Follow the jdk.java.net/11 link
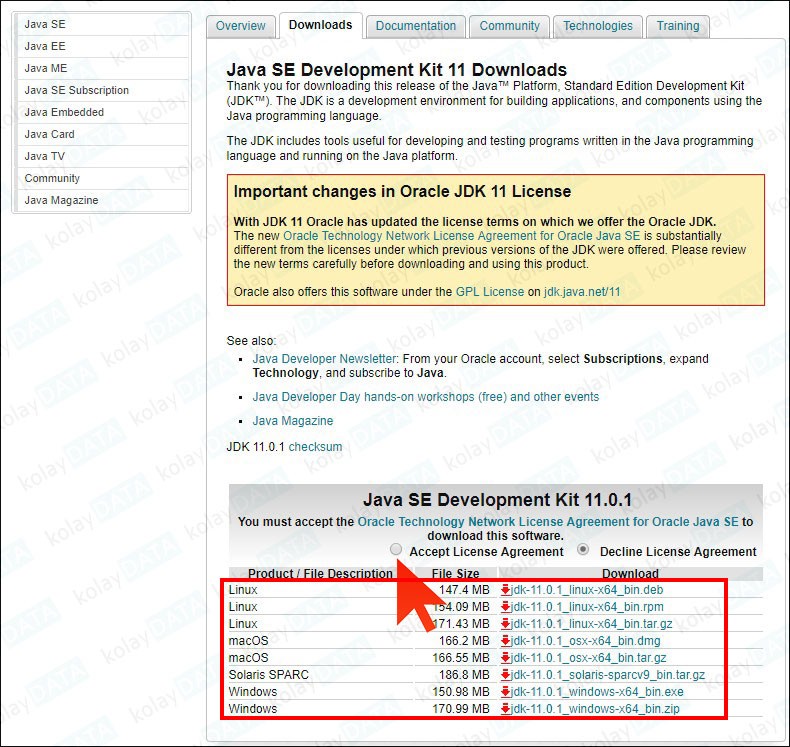 pyautogui.click(x=582, y=292)
